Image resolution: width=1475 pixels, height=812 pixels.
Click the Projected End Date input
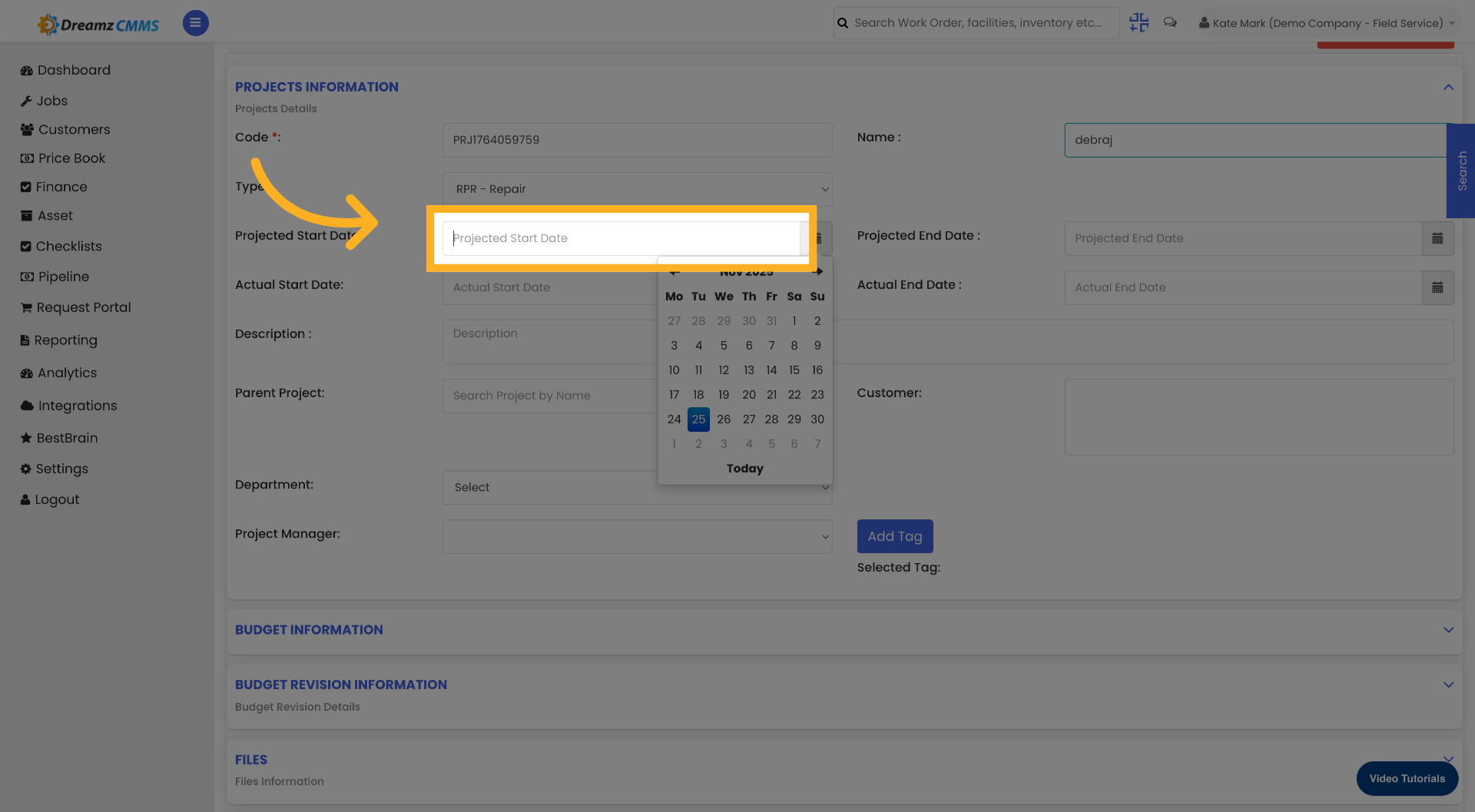1243,238
